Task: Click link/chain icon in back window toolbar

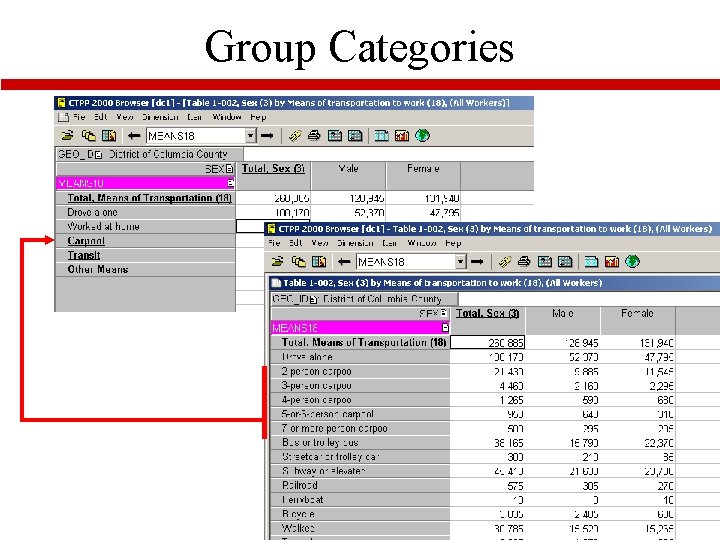Action: [294, 135]
